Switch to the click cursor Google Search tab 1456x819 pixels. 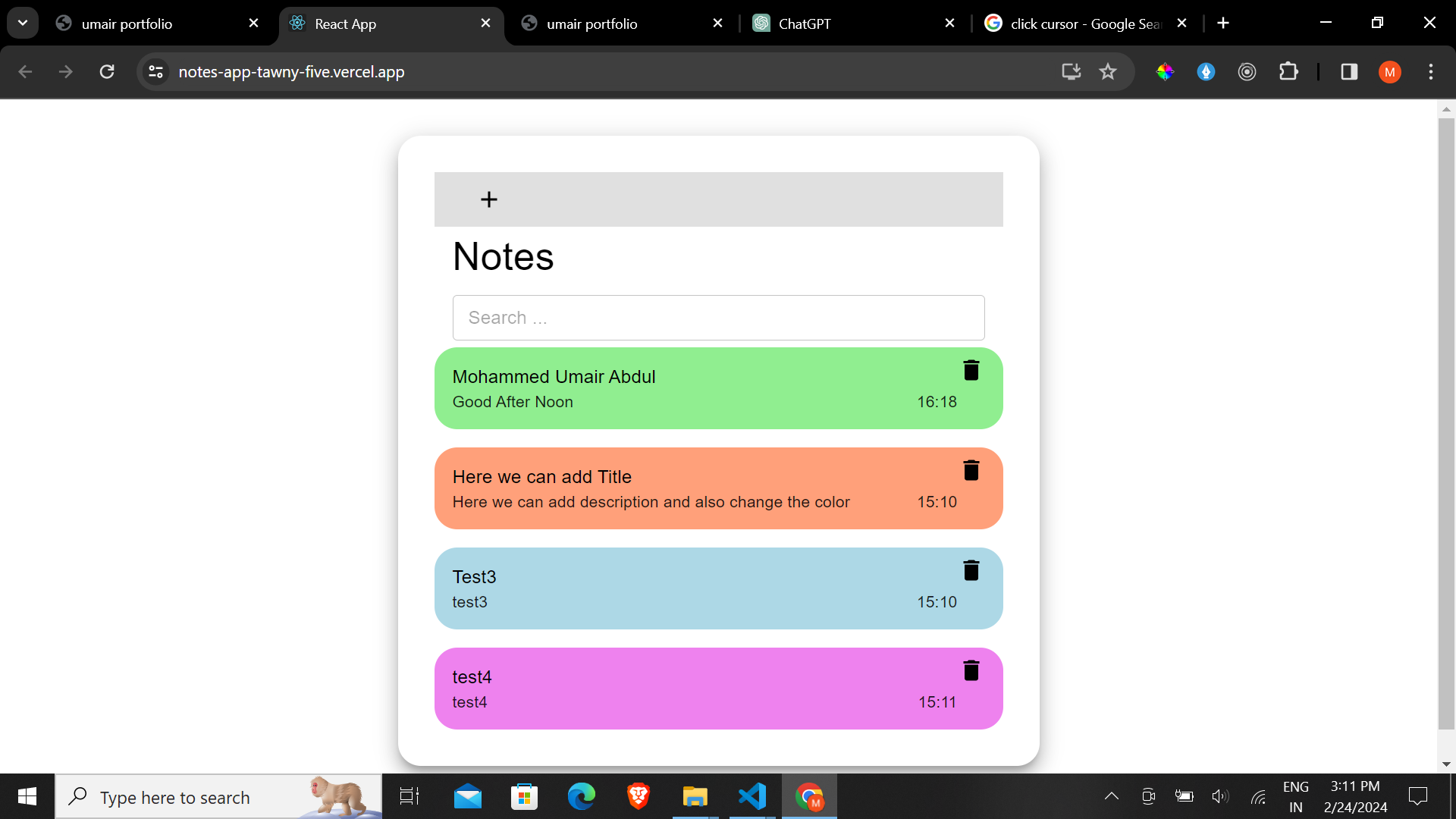click(1084, 24)
